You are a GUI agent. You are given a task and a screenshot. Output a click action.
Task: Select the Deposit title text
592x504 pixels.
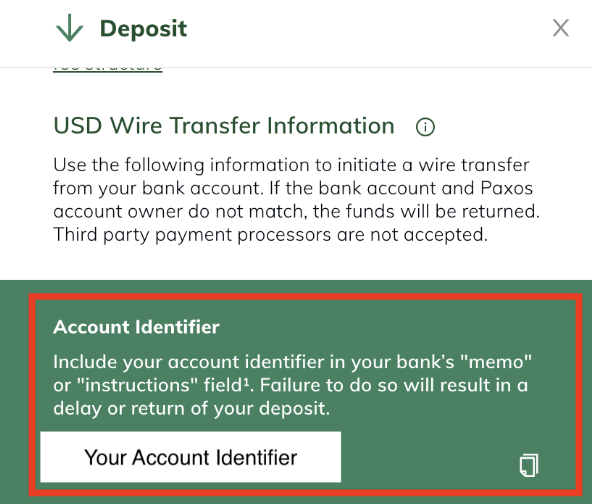coord(143,29)
